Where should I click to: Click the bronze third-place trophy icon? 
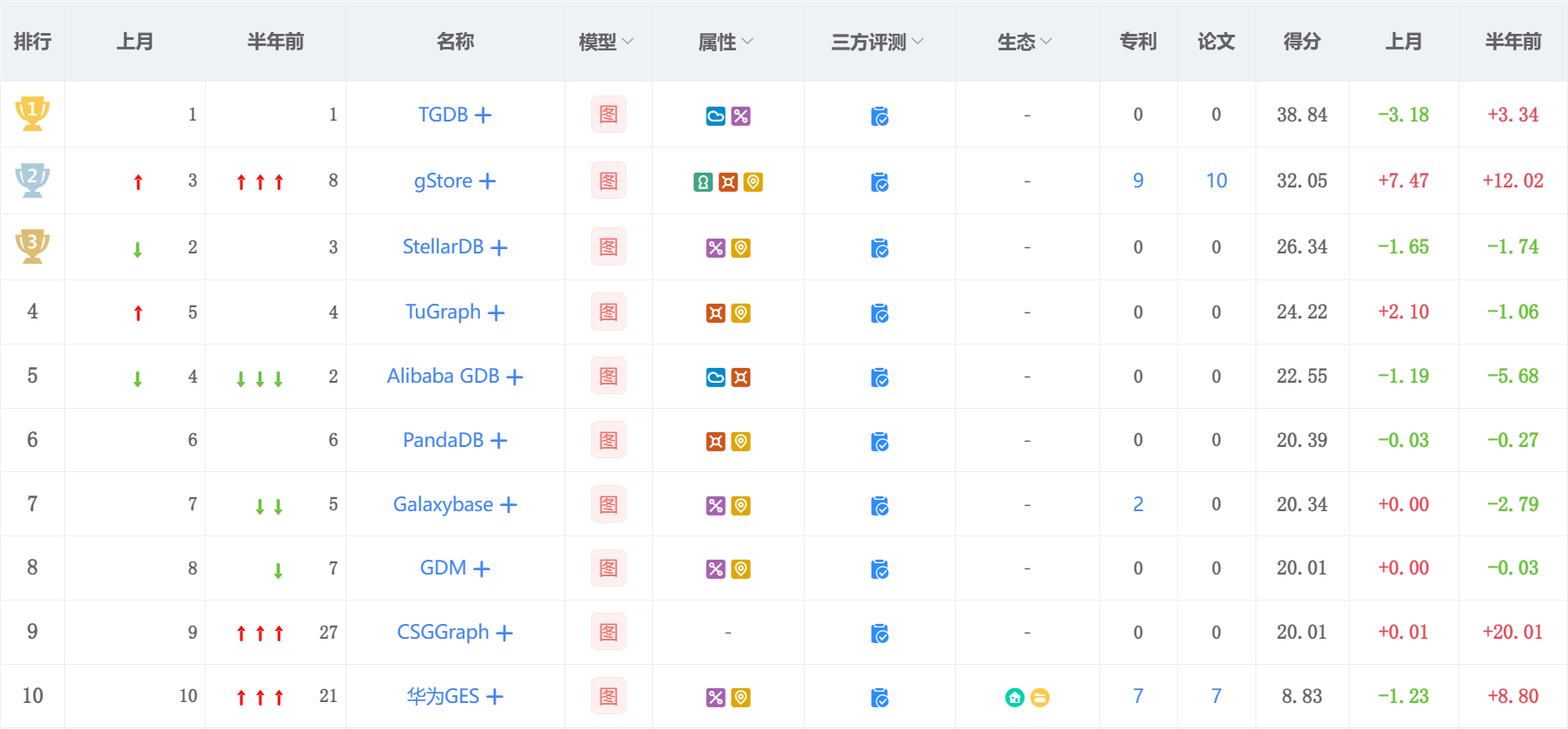click(32, 246)
